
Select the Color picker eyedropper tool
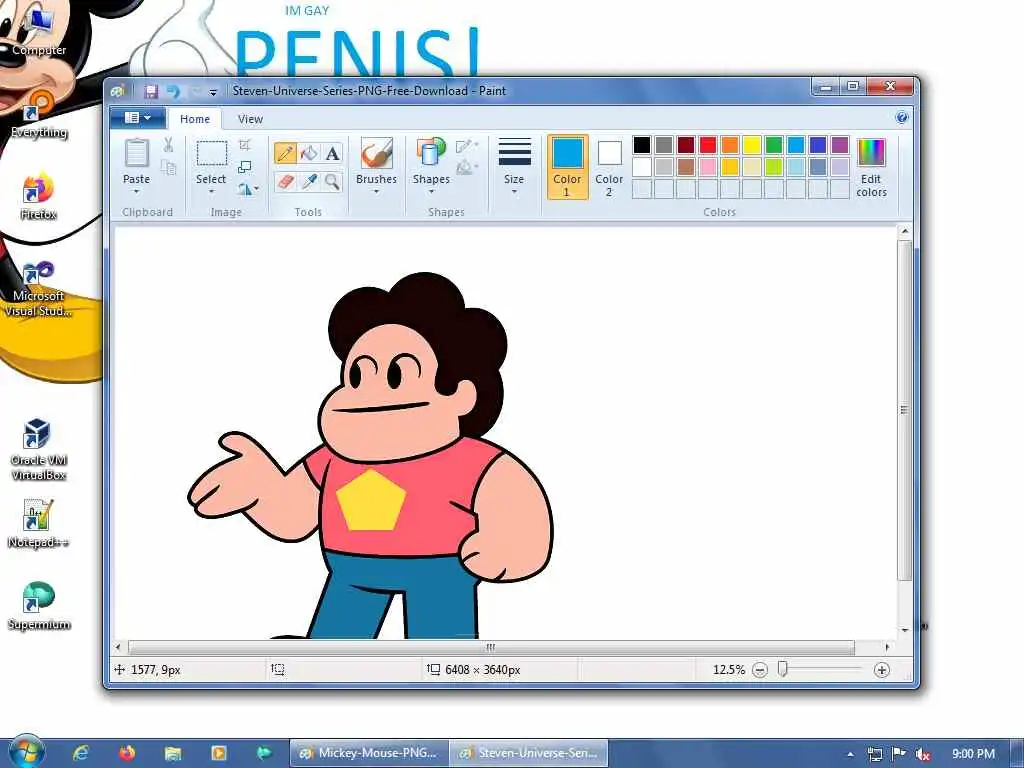click(x=309, y=181)
